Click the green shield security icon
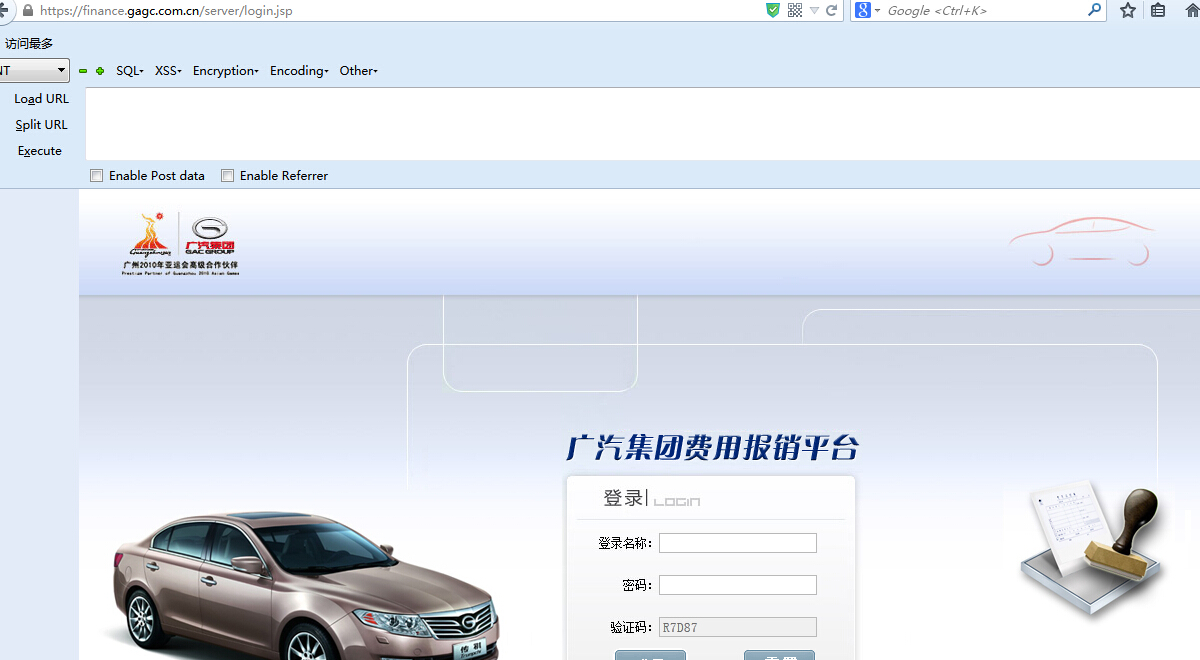This screenshot has width=1200, height=660. tap(773, 10)
